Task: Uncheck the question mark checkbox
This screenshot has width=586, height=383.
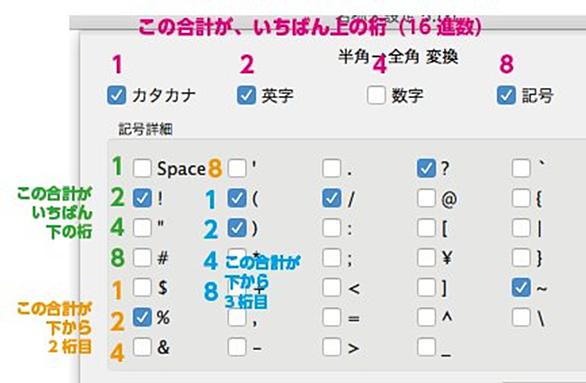Action: pyautogui.click(x=426, y=168)
